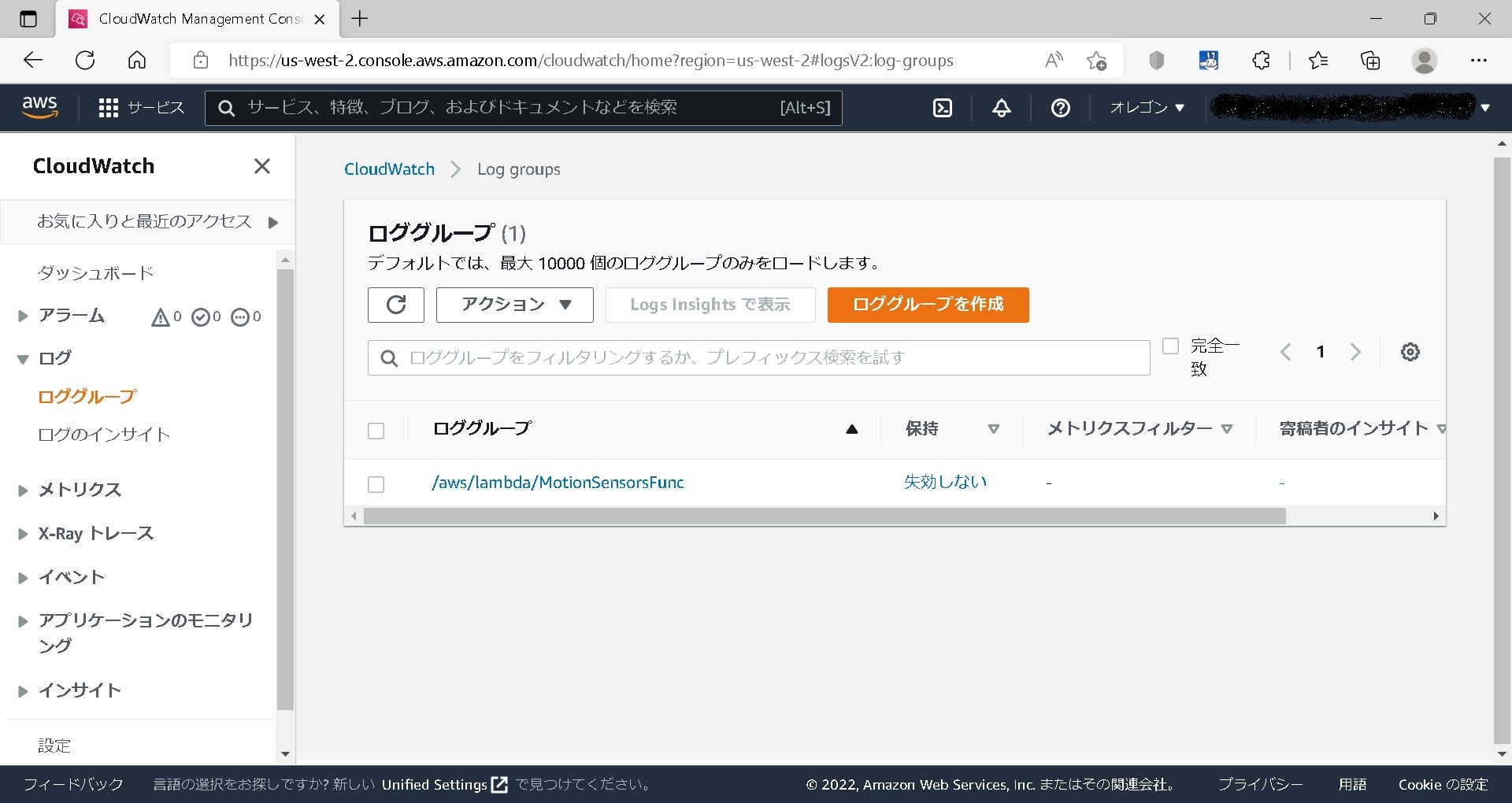Reload the browser page
1512x803 pixels.
click(x=85, y=60)
